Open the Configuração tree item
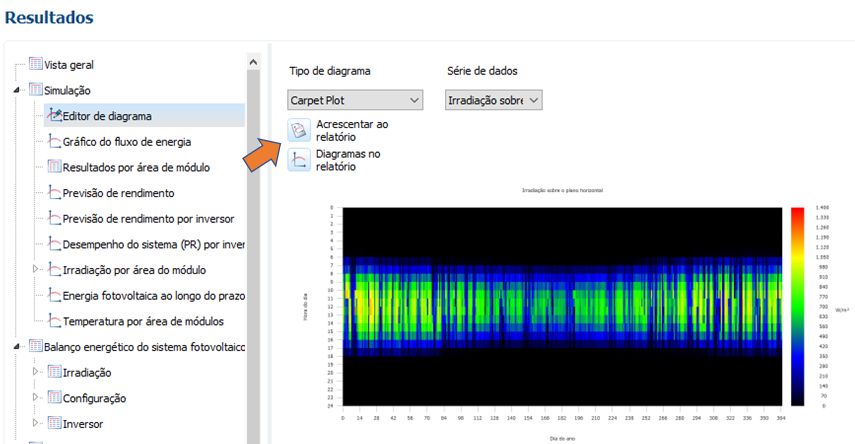The width and height of the screenshot is (855, 444). [x=95, y=398]
